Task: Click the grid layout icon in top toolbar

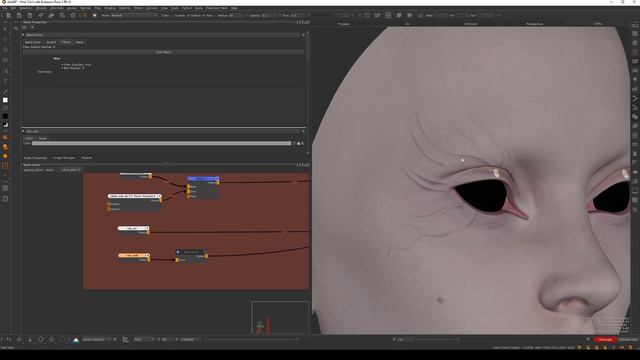Action: point(388,15)
